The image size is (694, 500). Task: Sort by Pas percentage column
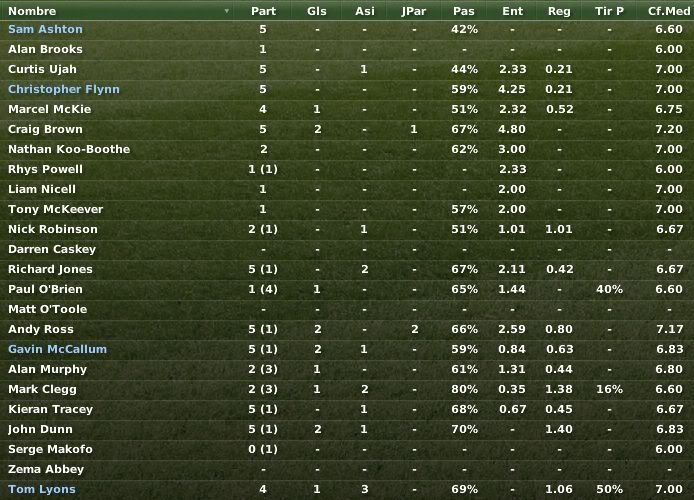463,11
